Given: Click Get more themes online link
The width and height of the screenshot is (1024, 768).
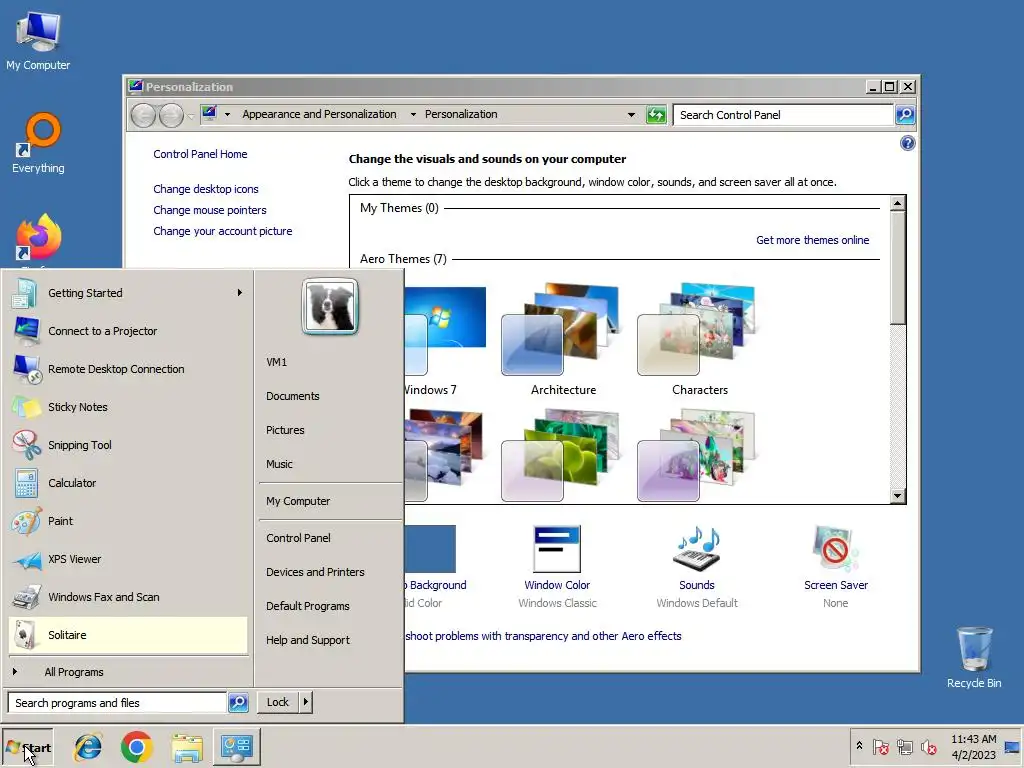Looking at the screenshot, I should click(812, 240).
